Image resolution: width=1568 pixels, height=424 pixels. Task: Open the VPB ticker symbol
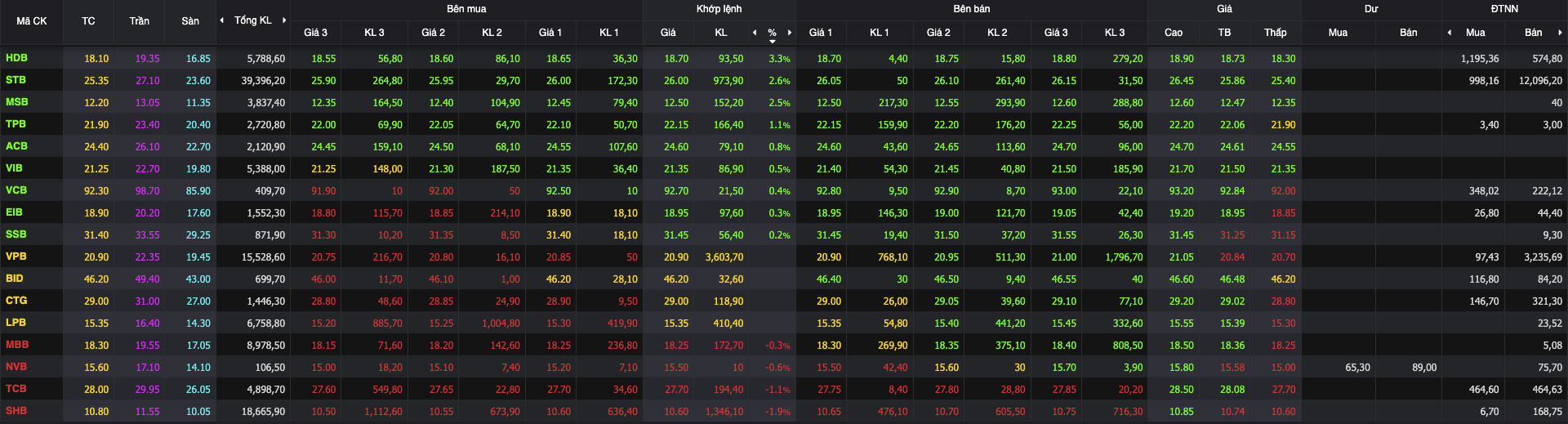[16, 257]
